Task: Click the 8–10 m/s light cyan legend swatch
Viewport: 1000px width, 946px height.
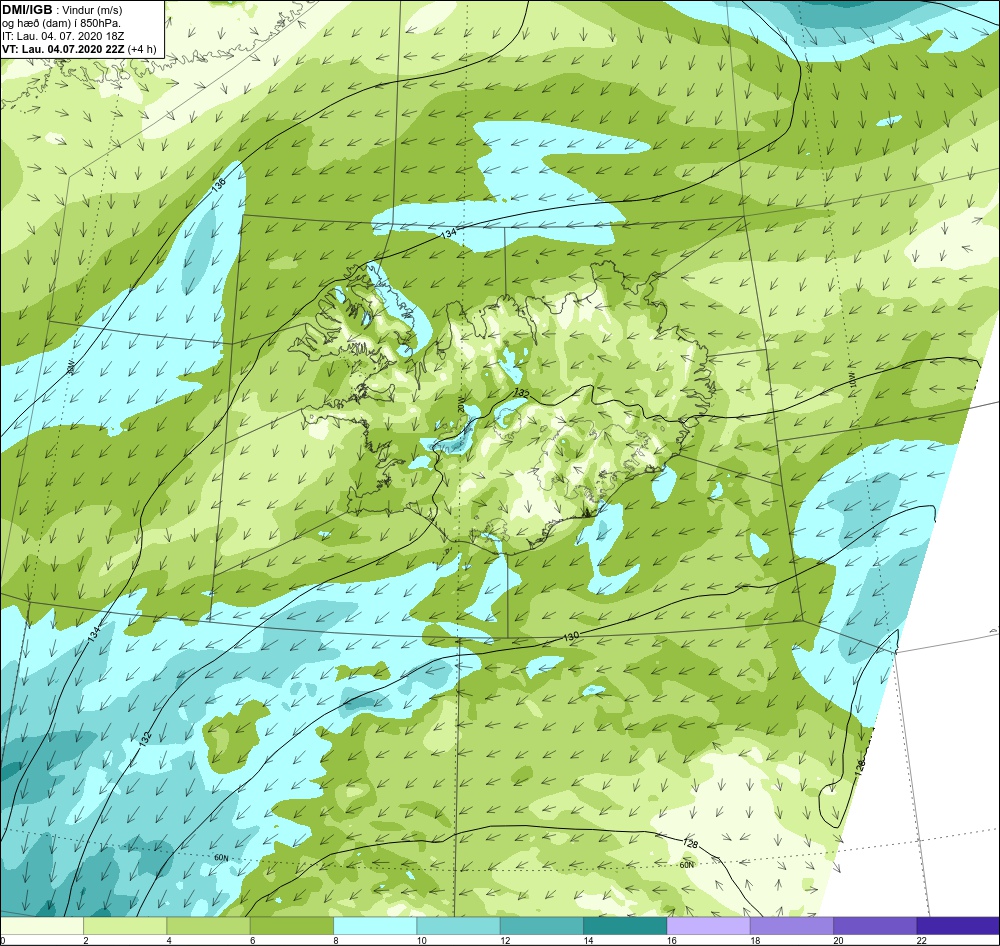Action: tap(375, 926)
